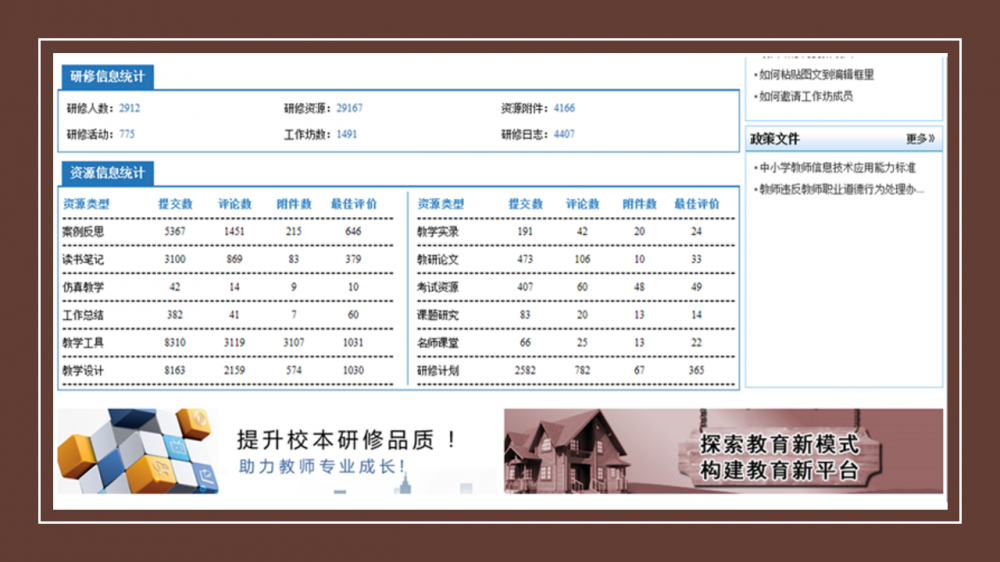Screen dimensions: 1000x562
Task: Open the 如何粘贴图文到编辑框里 help article
Action: pos(816,75)
